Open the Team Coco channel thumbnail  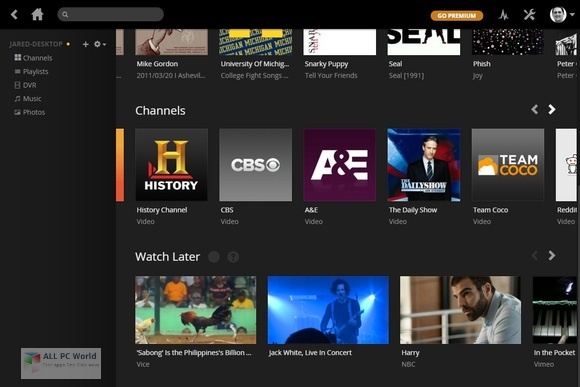[508, 165]
